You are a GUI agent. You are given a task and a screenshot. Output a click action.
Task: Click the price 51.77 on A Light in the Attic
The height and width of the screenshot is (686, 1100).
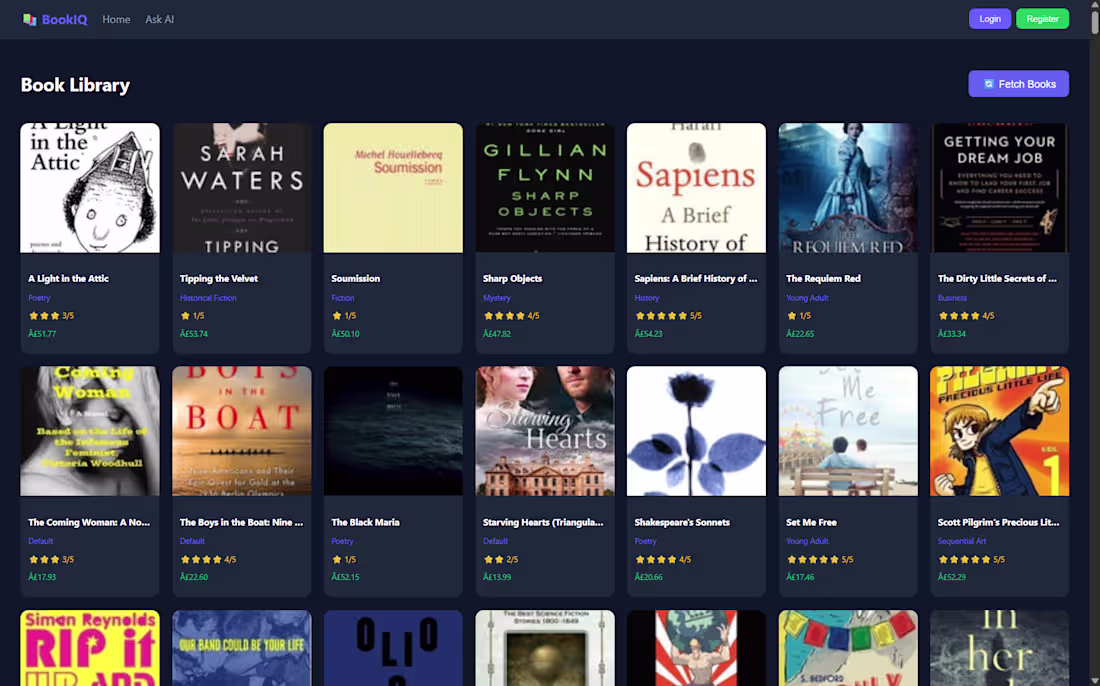point(42,334)
